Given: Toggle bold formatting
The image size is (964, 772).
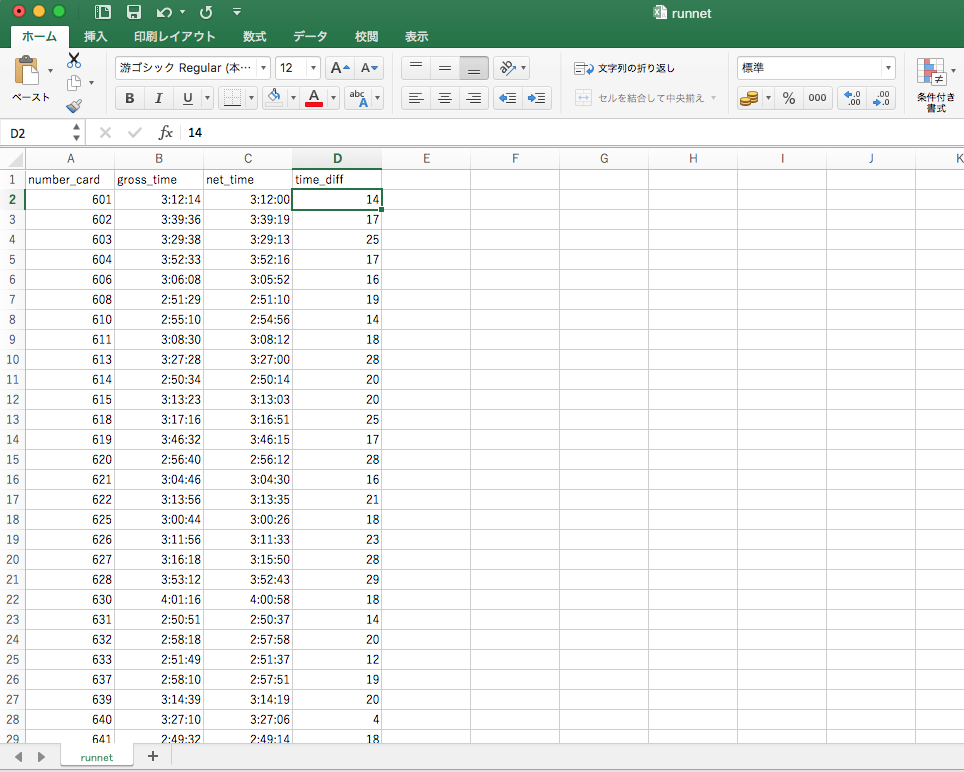Looking at the screenshot, I should click(129, 98).
